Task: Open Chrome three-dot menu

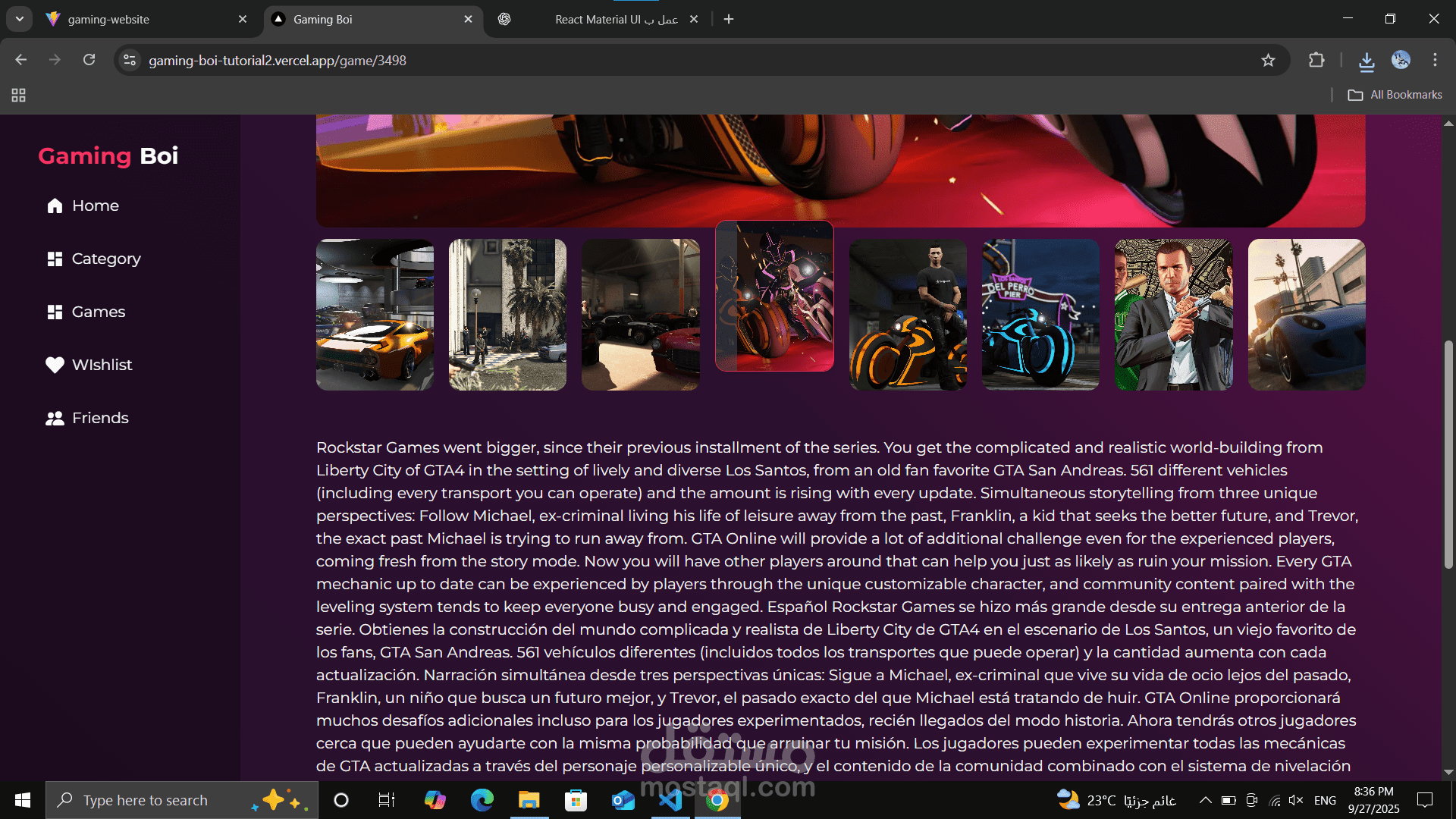Action: coord(1435,60)
